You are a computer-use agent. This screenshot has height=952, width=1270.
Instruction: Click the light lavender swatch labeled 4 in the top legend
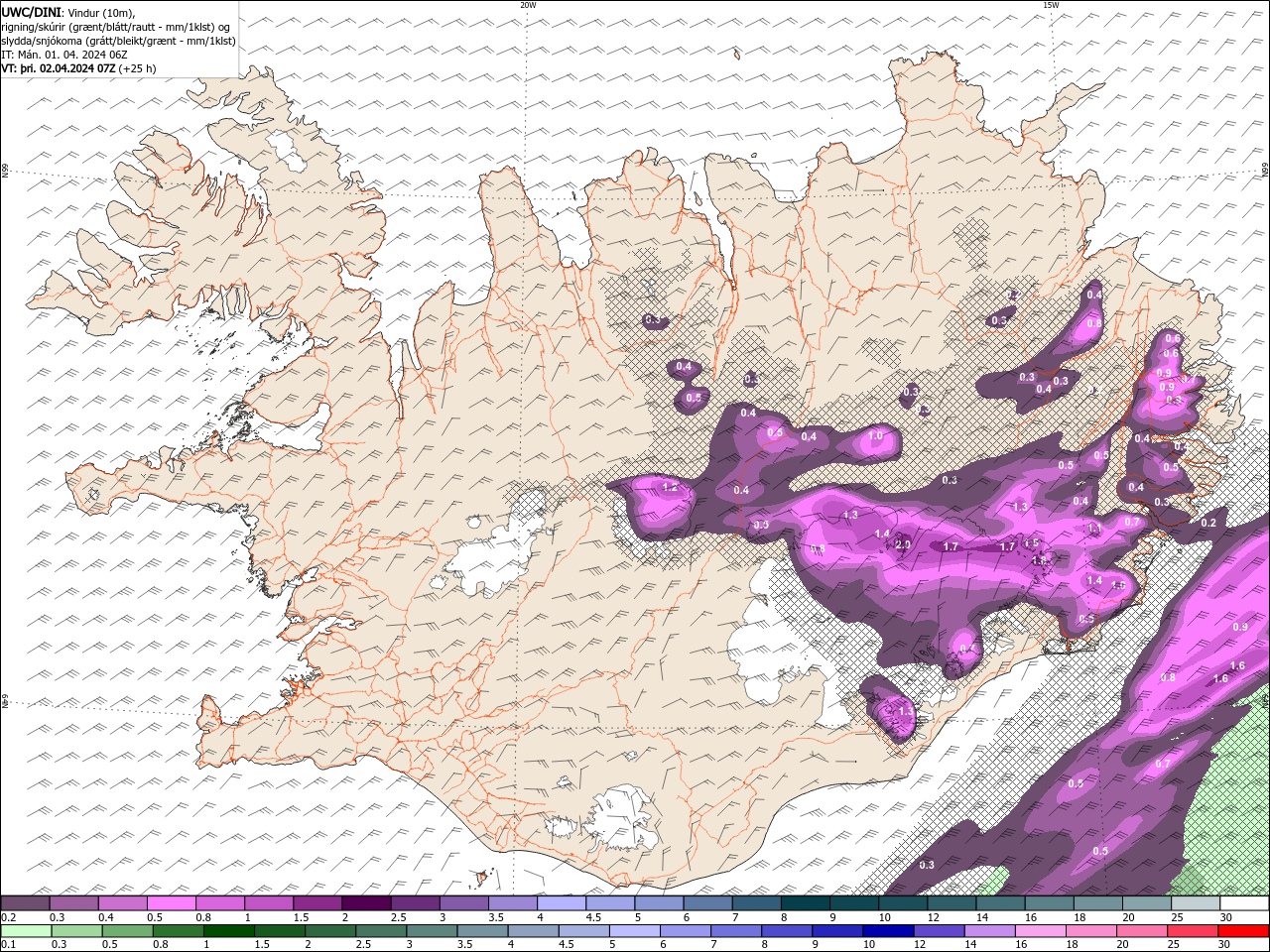[x=562, y=903]
